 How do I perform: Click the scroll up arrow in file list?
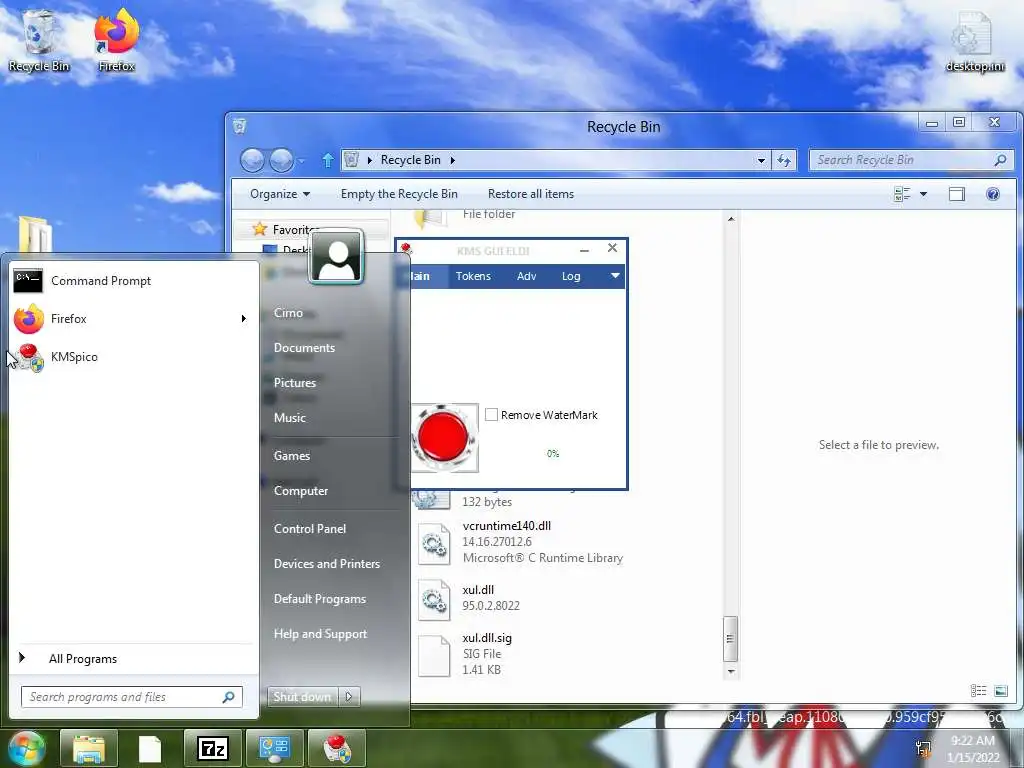[x=731, y=219]
